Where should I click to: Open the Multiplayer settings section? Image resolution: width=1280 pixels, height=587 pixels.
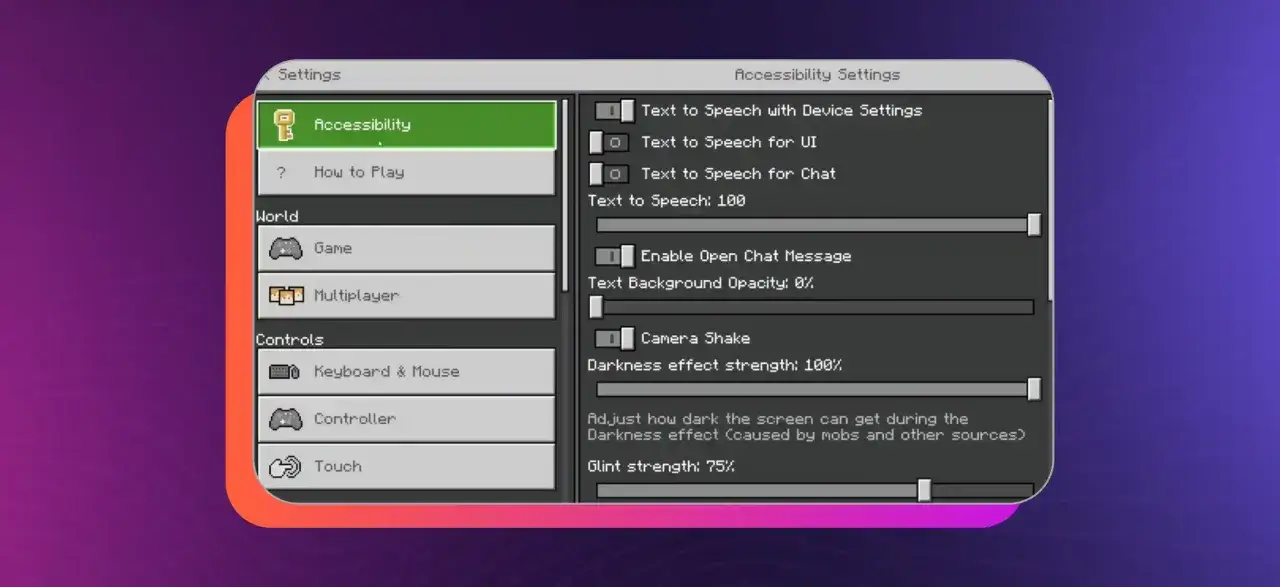406,296
